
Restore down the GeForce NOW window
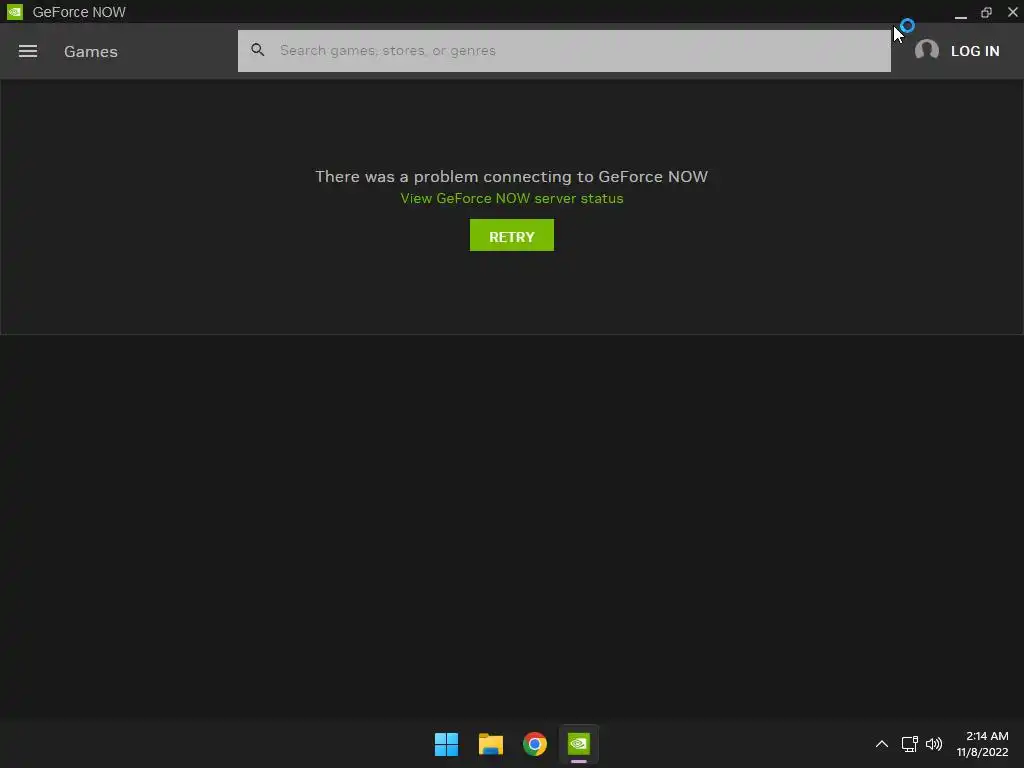pyautogui.click(x=987, y=12)
